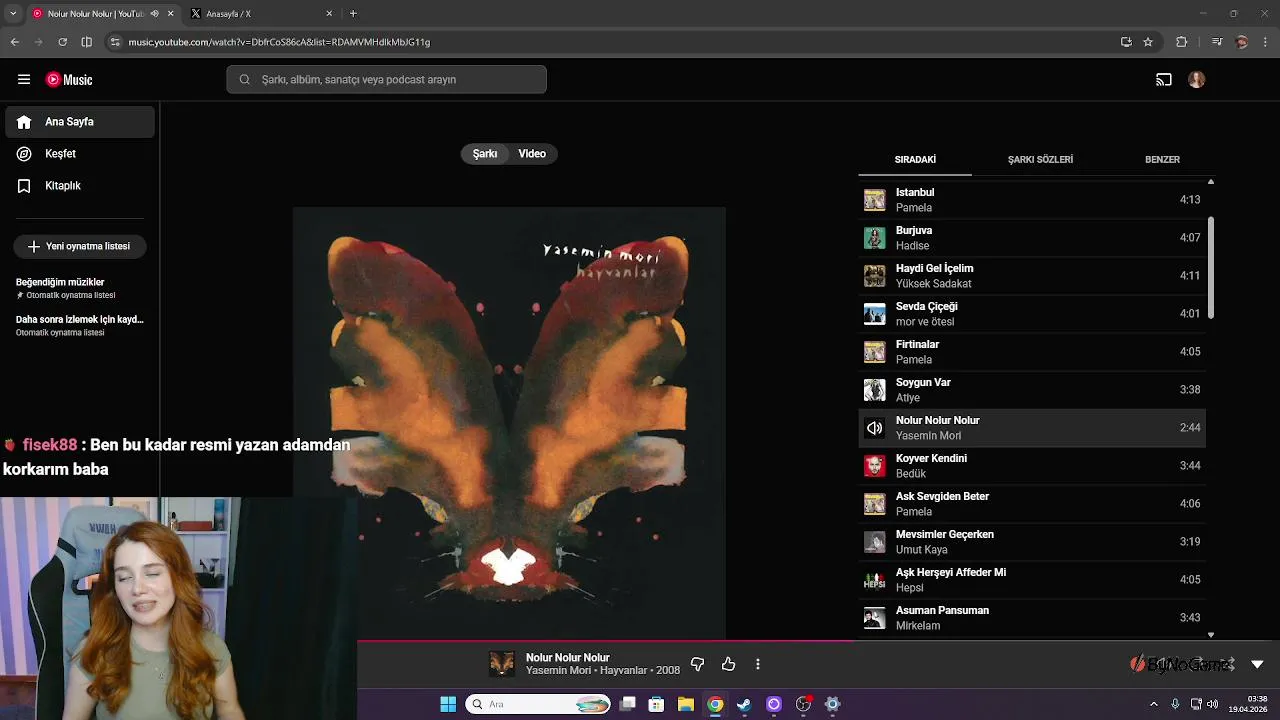View site information icon in address bar

pyautogui.click(x=115, y=42)
